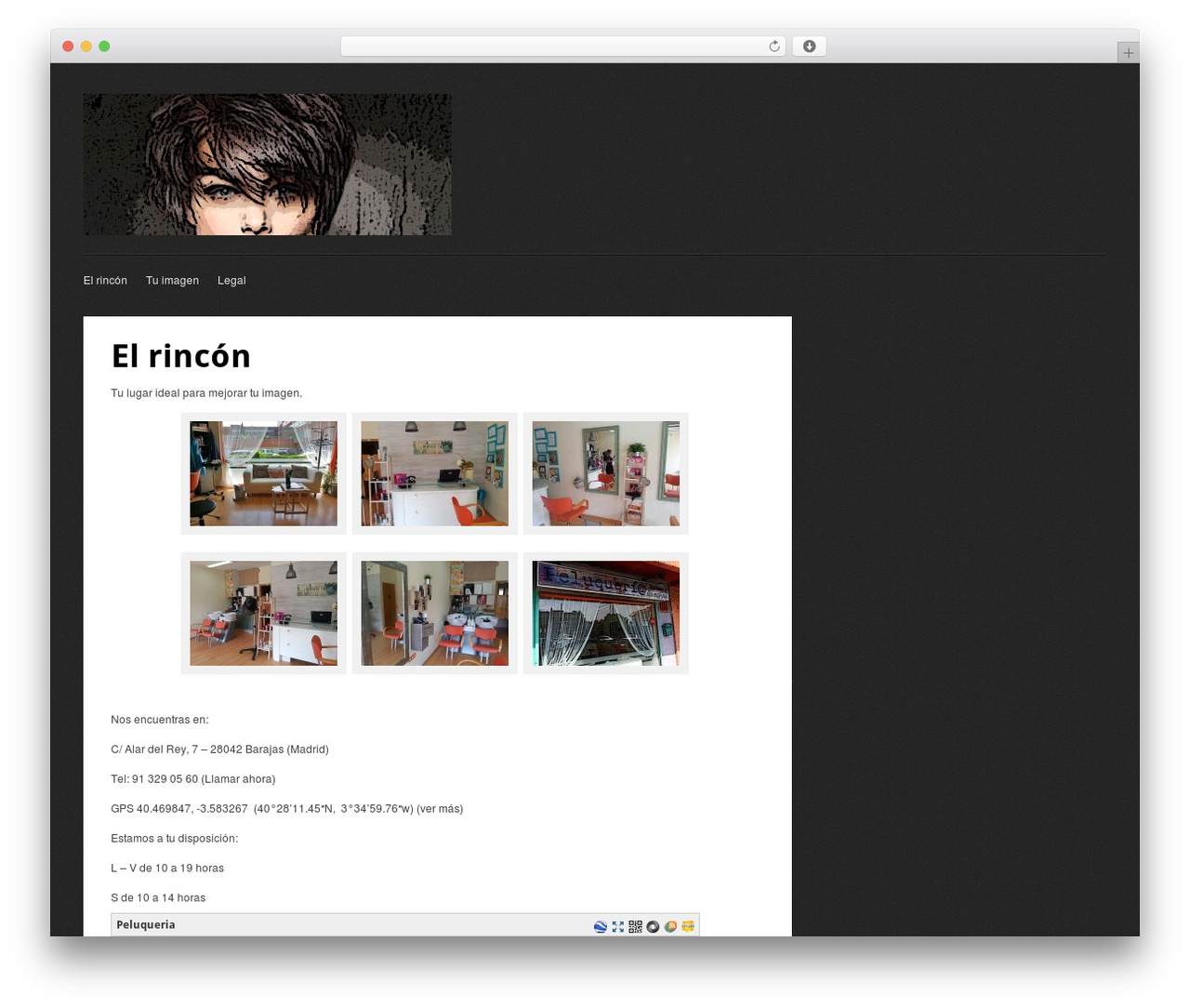This screenshot has width=1190, height=1008.
Task: Select the site header portrait banner
Action: pos(268,165)
